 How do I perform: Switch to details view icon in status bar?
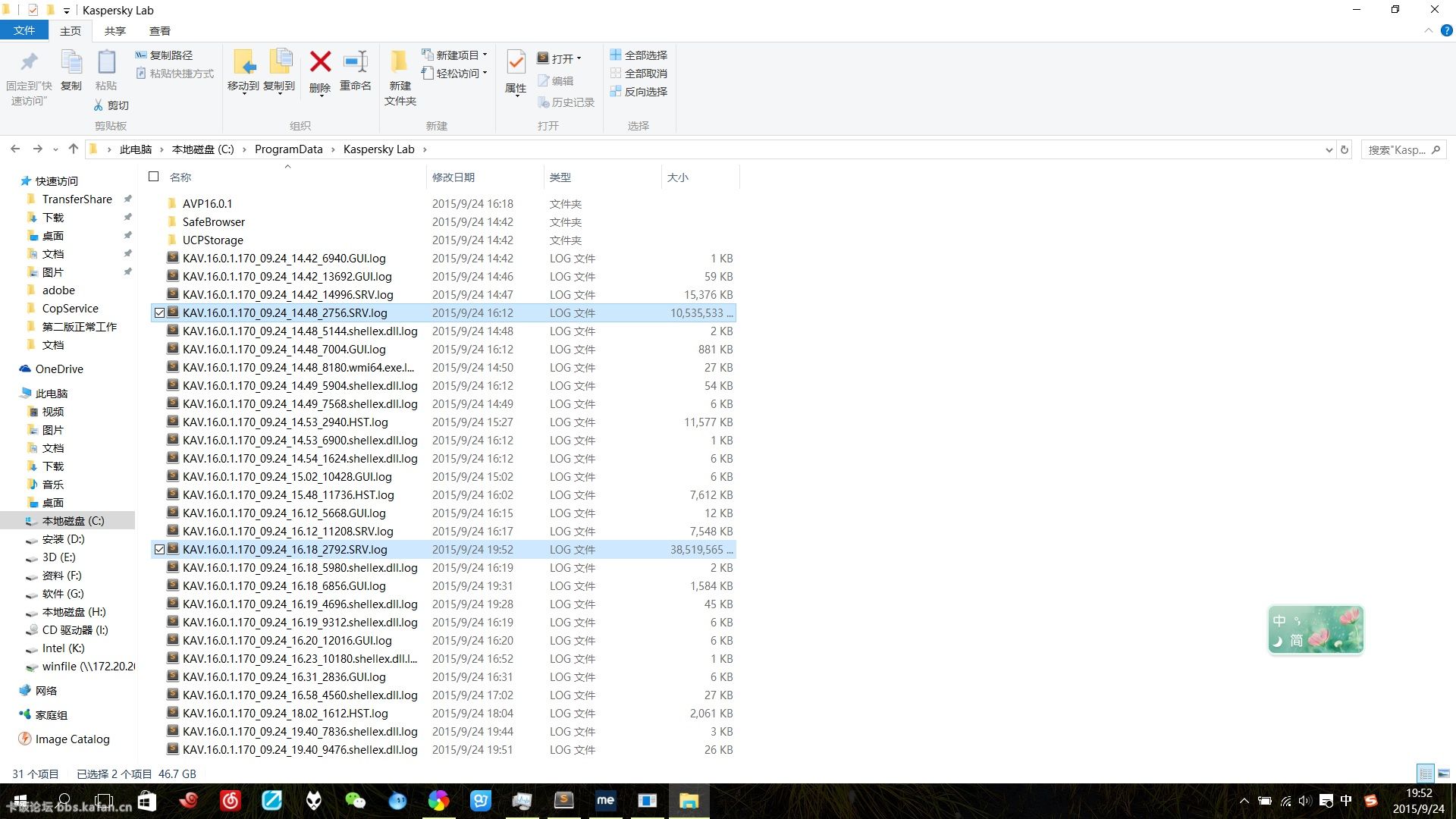click(x=1426, y=773)
